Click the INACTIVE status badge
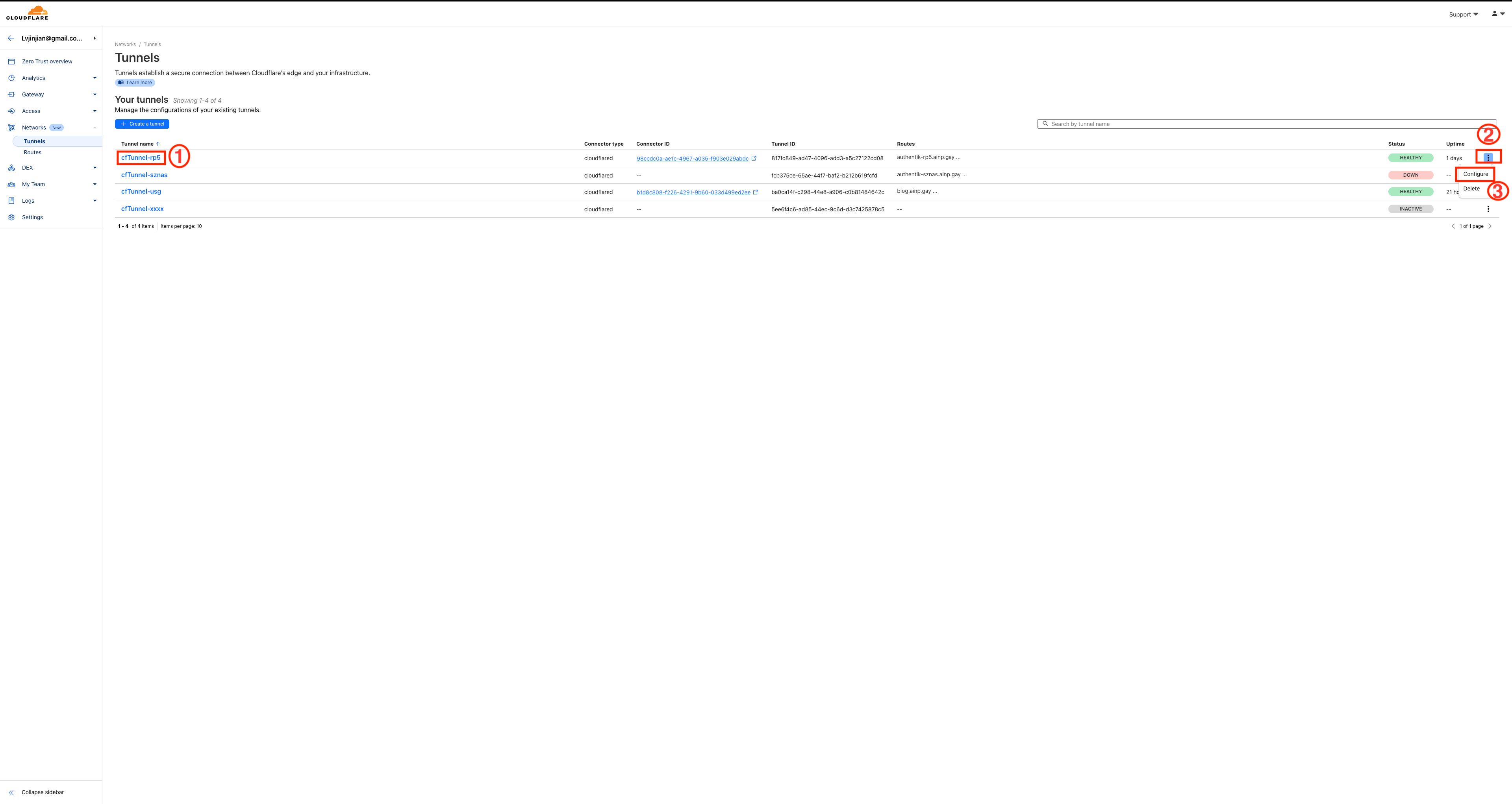Screen dimensions: 1512x804 coord(1410,209)
